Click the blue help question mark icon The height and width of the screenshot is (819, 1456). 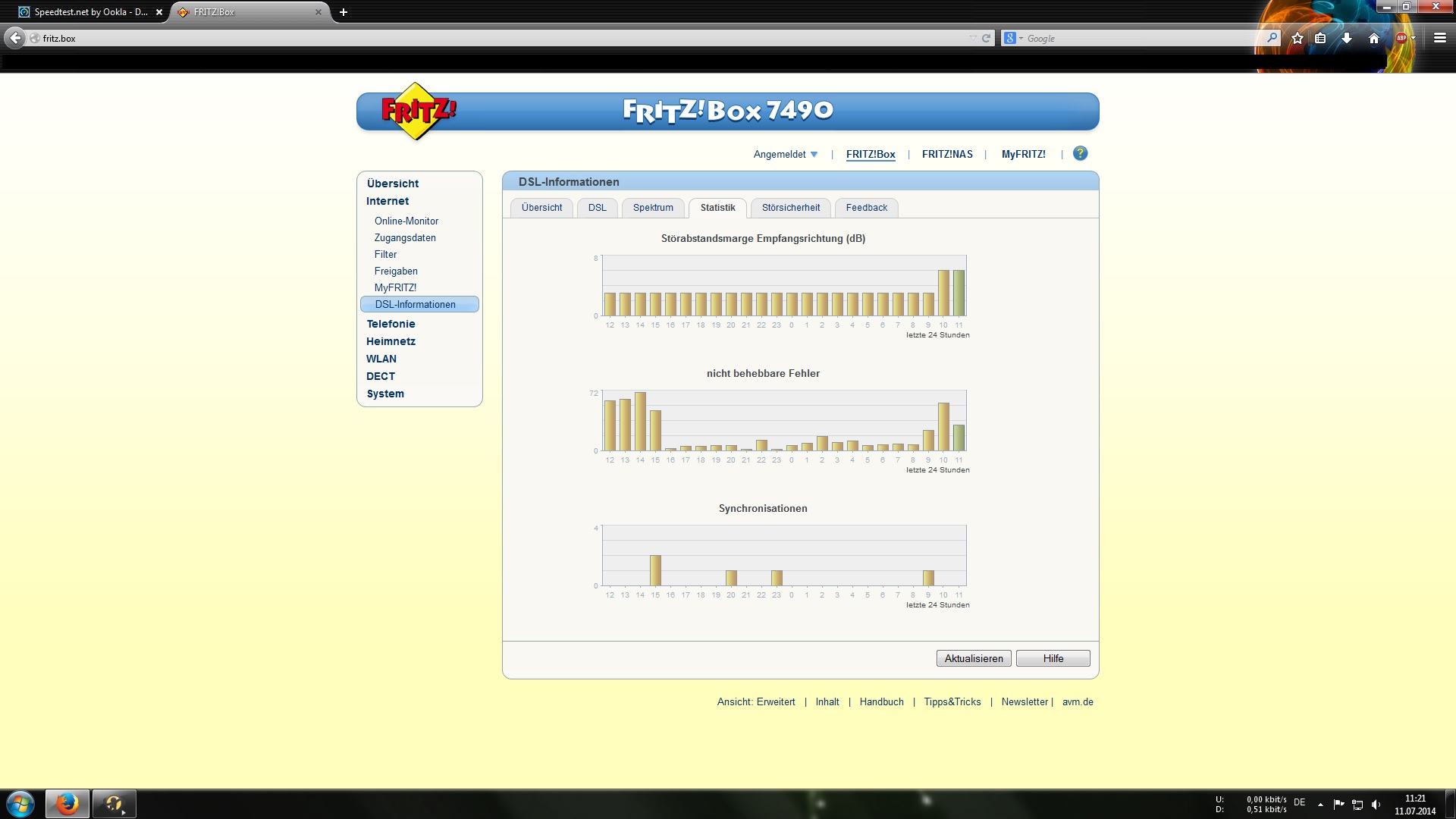(x=1080, y=153)
